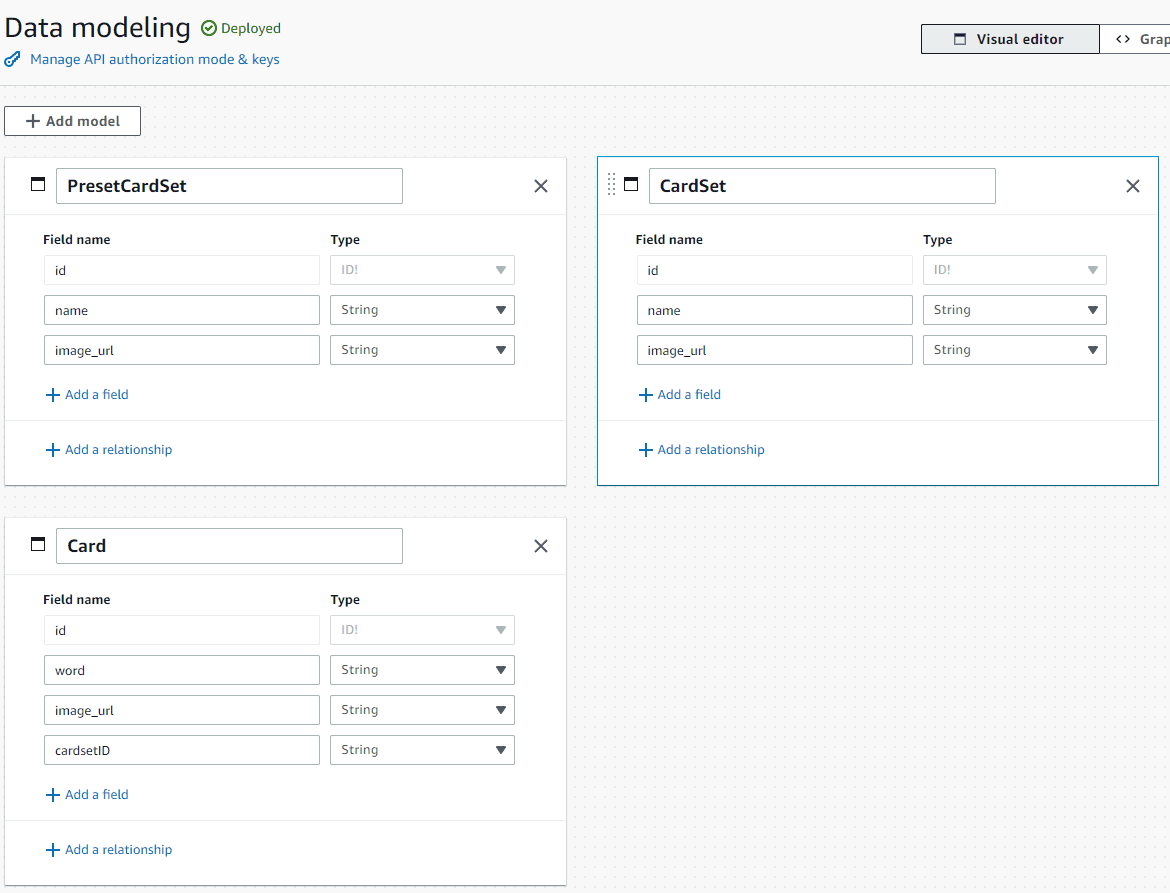Open type dropdown for Card word field
The height and width of the screenshot is (893, 1170).
(422, 670)
